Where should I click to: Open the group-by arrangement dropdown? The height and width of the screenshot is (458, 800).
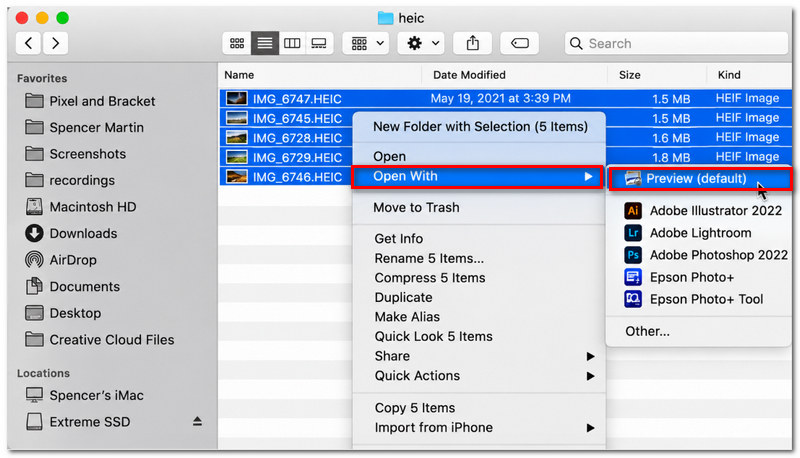coord(366,43)
